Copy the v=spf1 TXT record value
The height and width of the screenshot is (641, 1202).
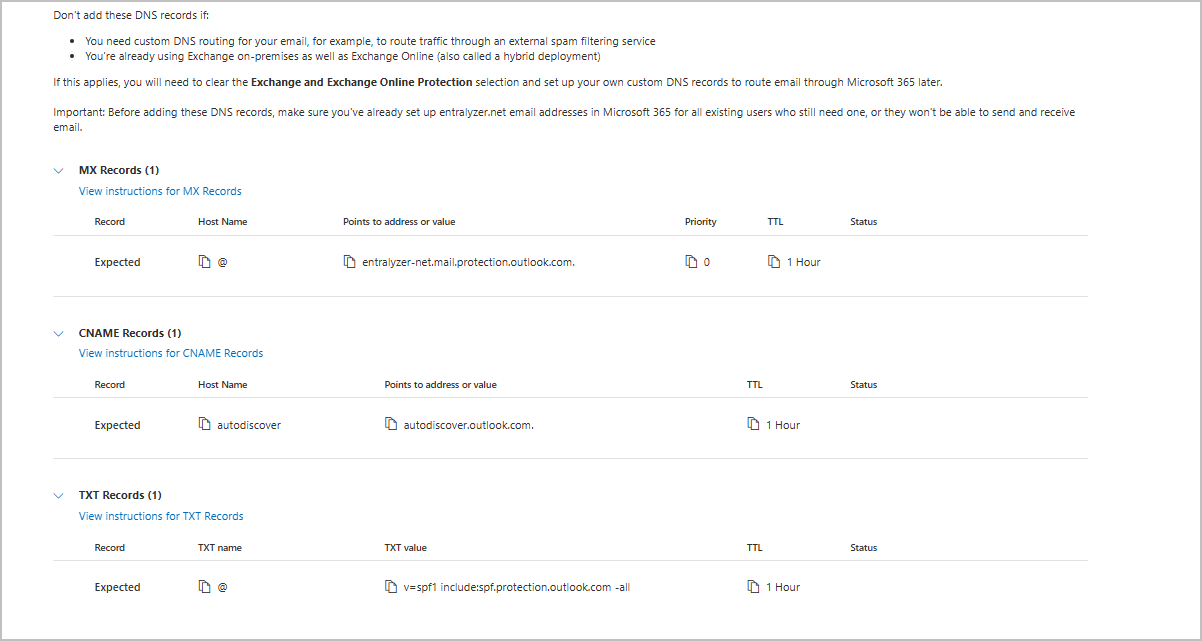[391, 587]
